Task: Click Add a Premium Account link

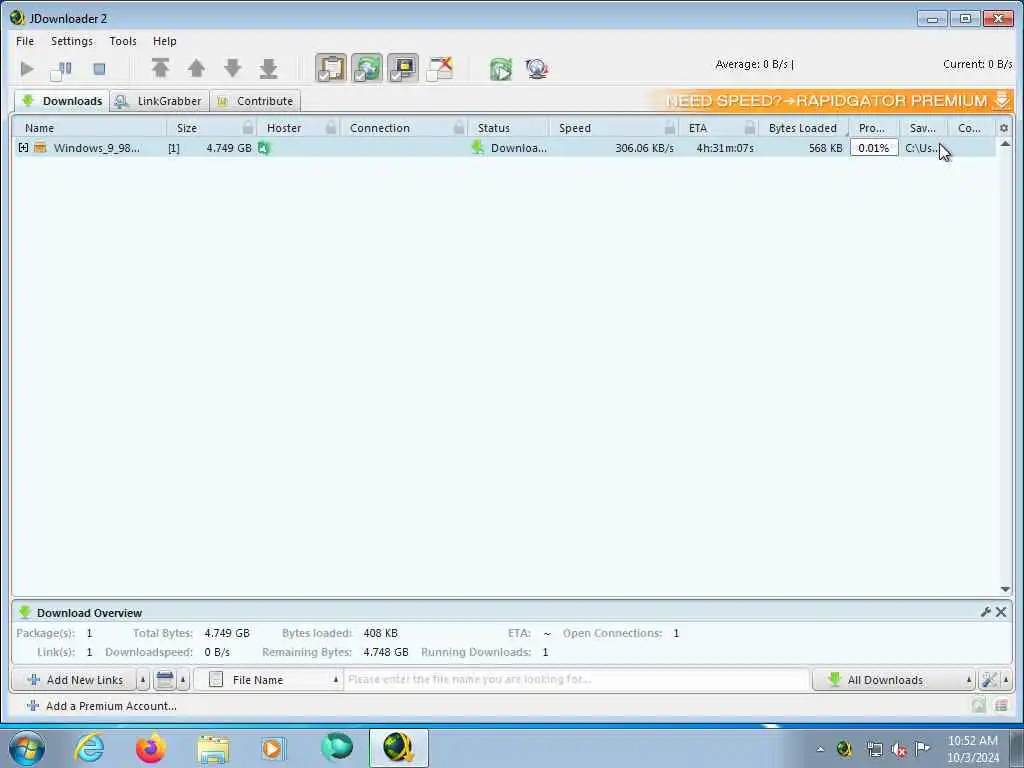Action: 102,706
